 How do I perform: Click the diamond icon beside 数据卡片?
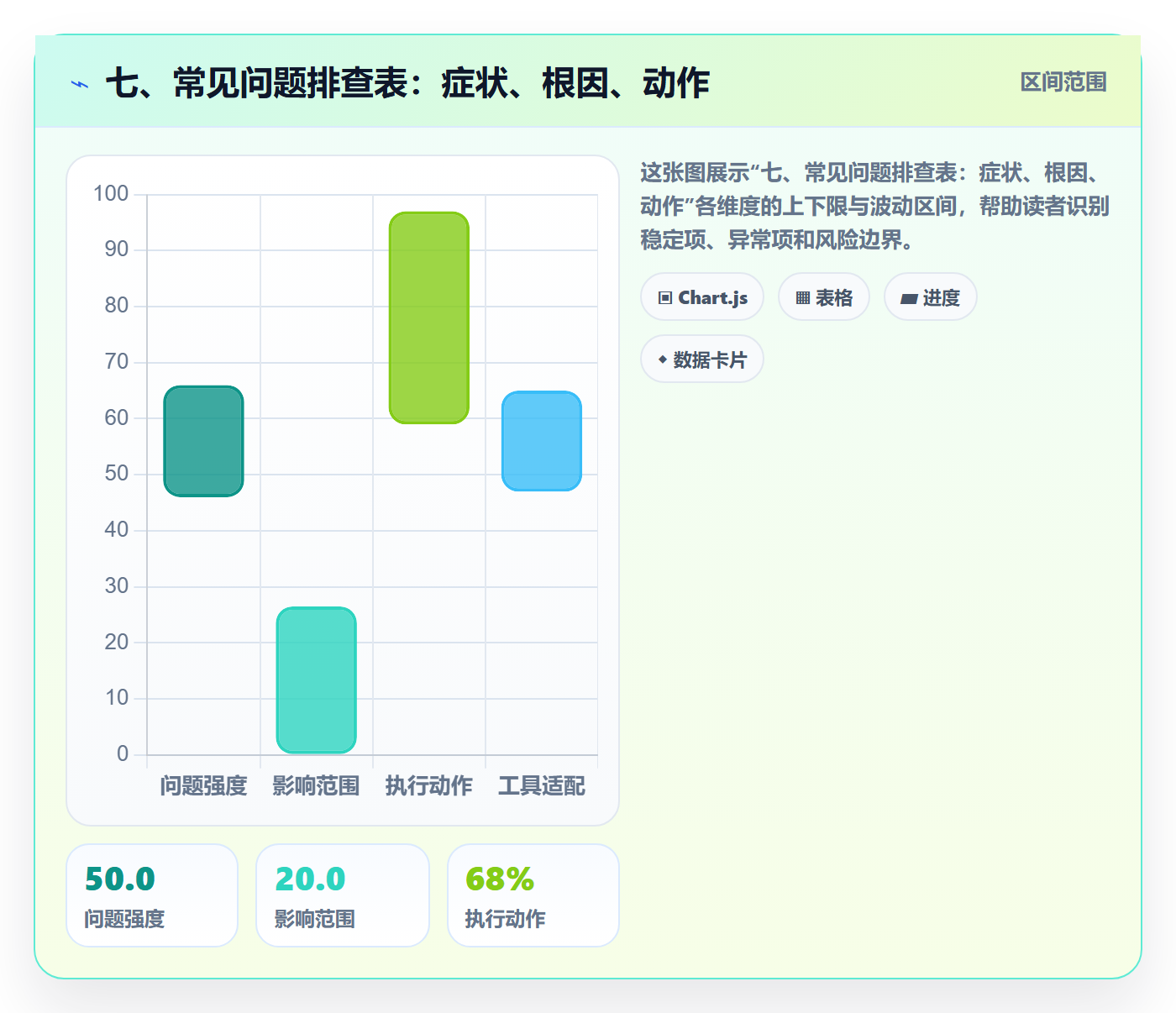pos(663,360)
